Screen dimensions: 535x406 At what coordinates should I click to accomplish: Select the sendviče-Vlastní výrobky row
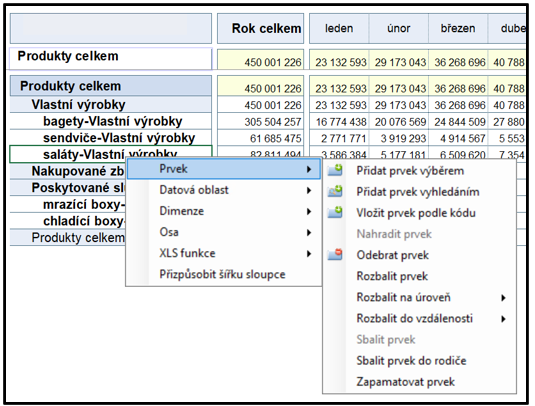point(111,137)
